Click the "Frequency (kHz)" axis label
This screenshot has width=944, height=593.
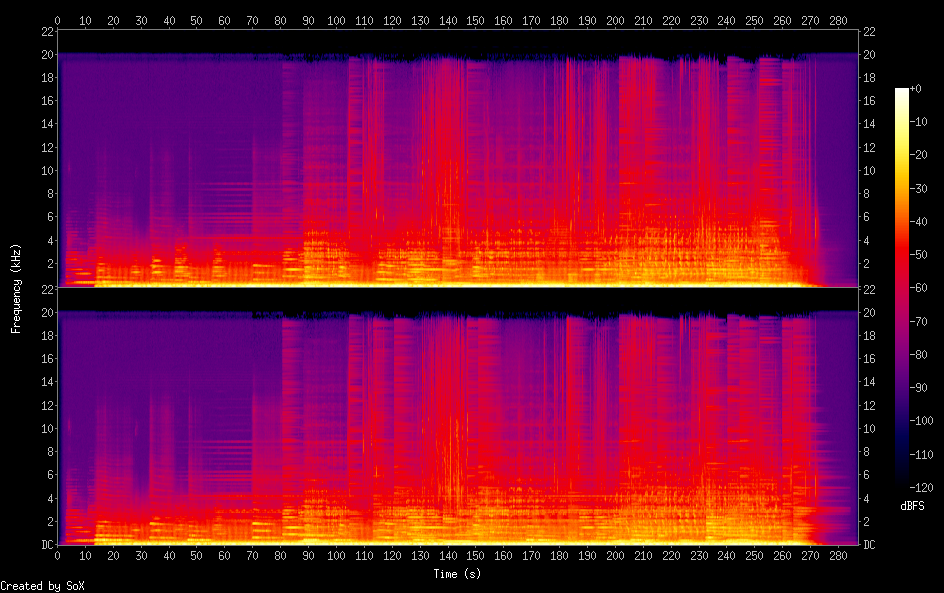(x=16, y=288)
